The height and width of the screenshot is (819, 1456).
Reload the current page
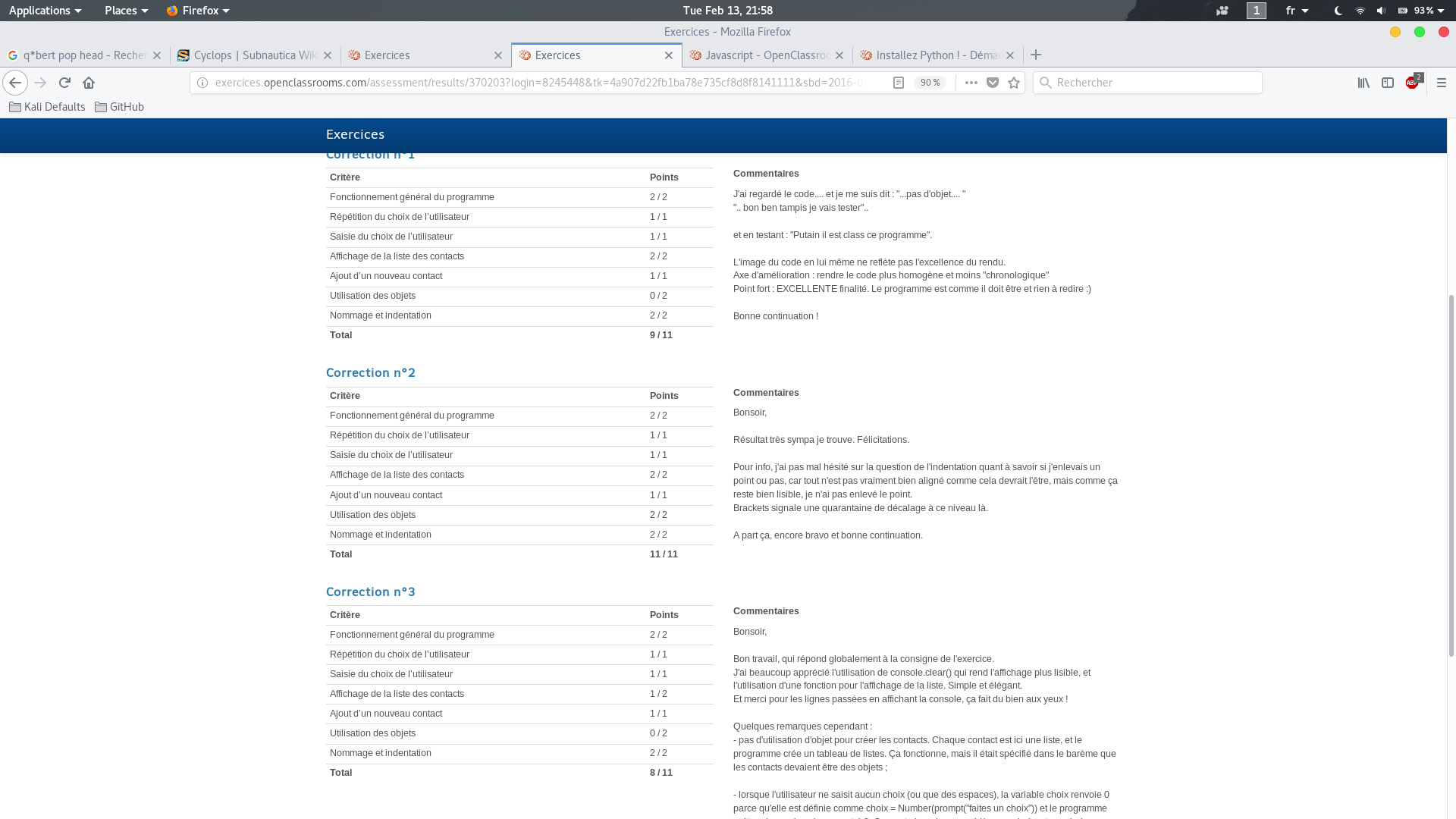pos(64,83)
